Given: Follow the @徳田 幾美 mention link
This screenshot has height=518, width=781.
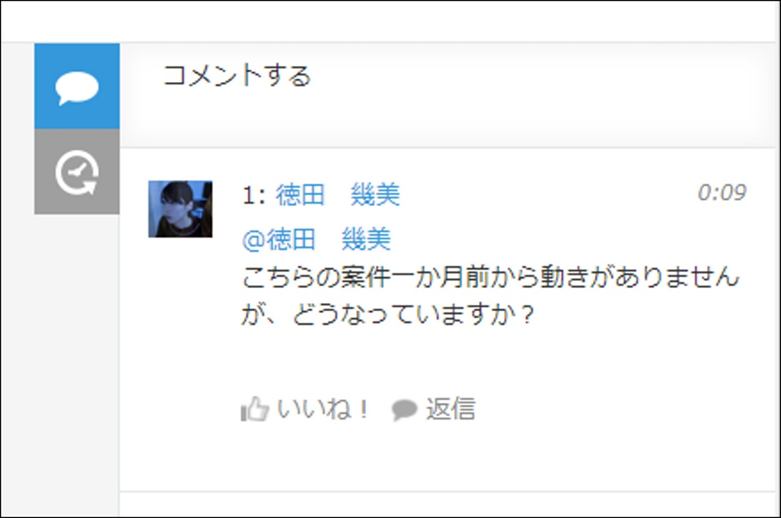Looking at the screenshot, I should tap(316, 240).
